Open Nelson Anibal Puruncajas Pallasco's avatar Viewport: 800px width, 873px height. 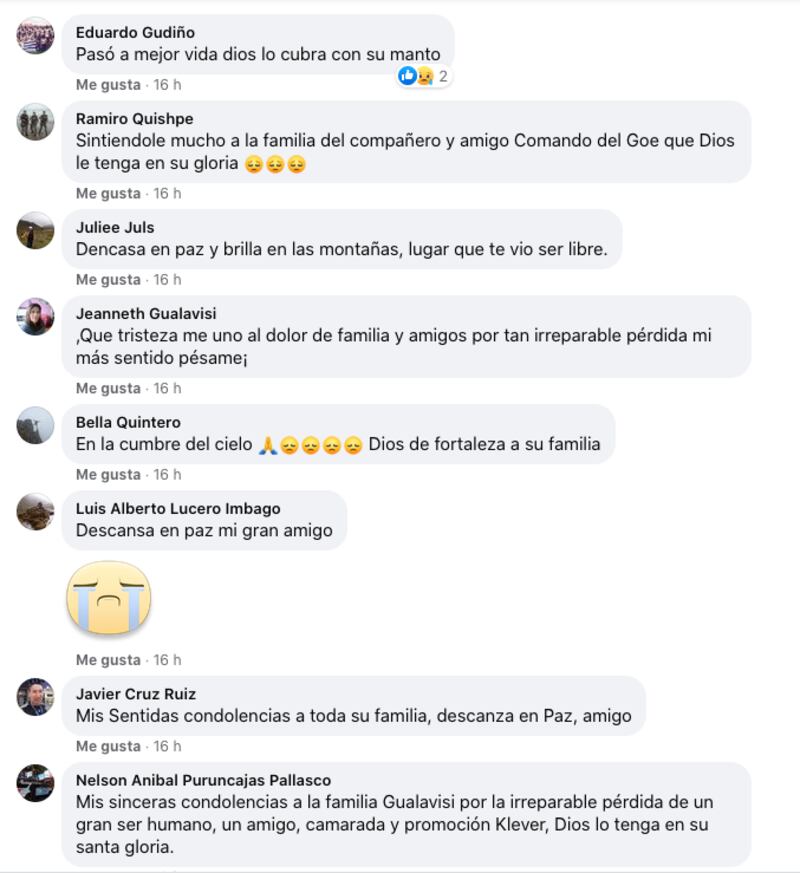(36, 783)
